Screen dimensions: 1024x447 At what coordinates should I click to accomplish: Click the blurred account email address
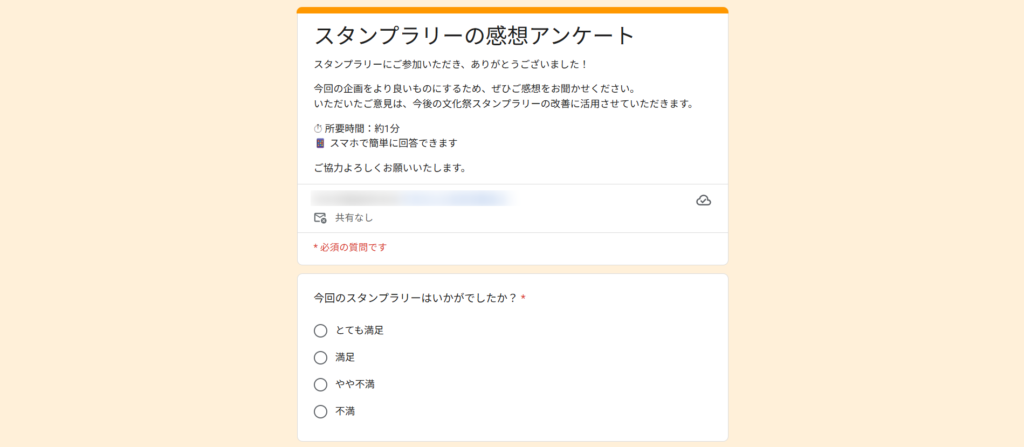tap(411, 198)
